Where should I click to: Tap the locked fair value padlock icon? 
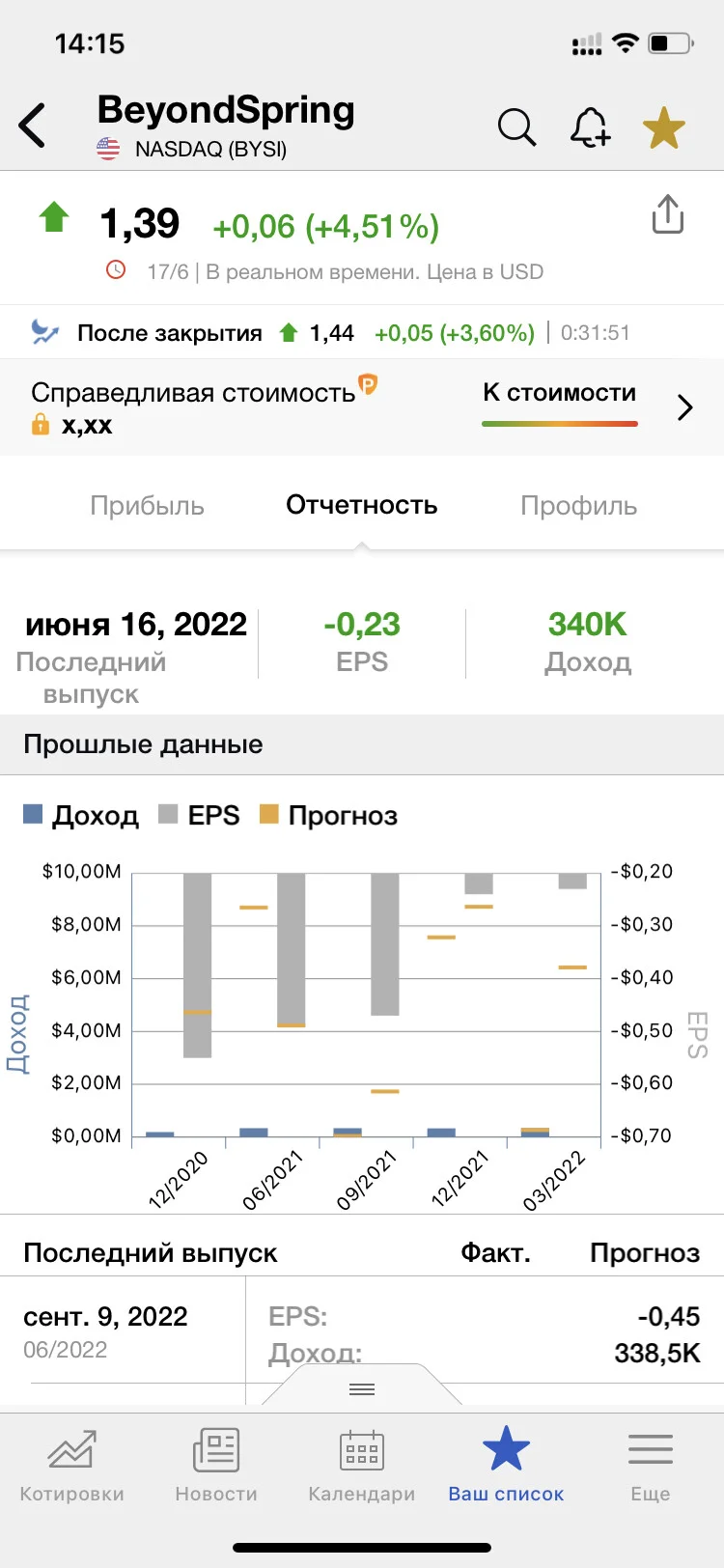[41, 424]
